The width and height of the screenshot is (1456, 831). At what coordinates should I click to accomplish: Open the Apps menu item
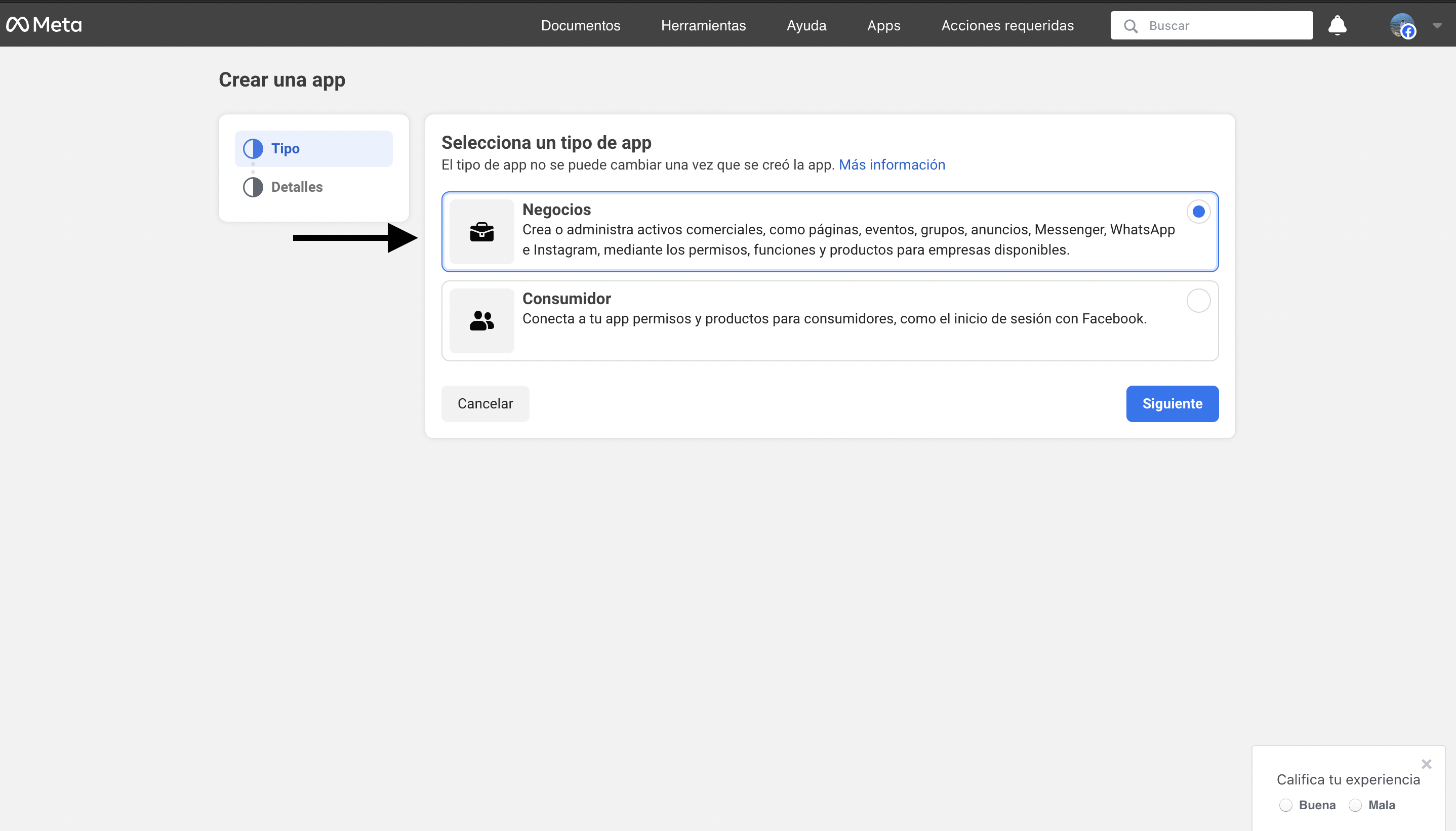click(x=883, y=26)
